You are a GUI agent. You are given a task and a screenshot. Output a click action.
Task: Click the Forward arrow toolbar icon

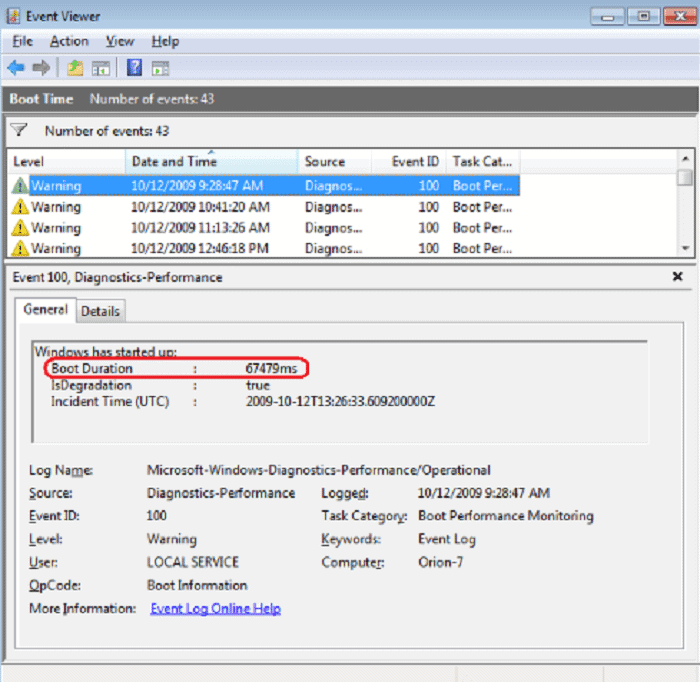pos(41,68)
